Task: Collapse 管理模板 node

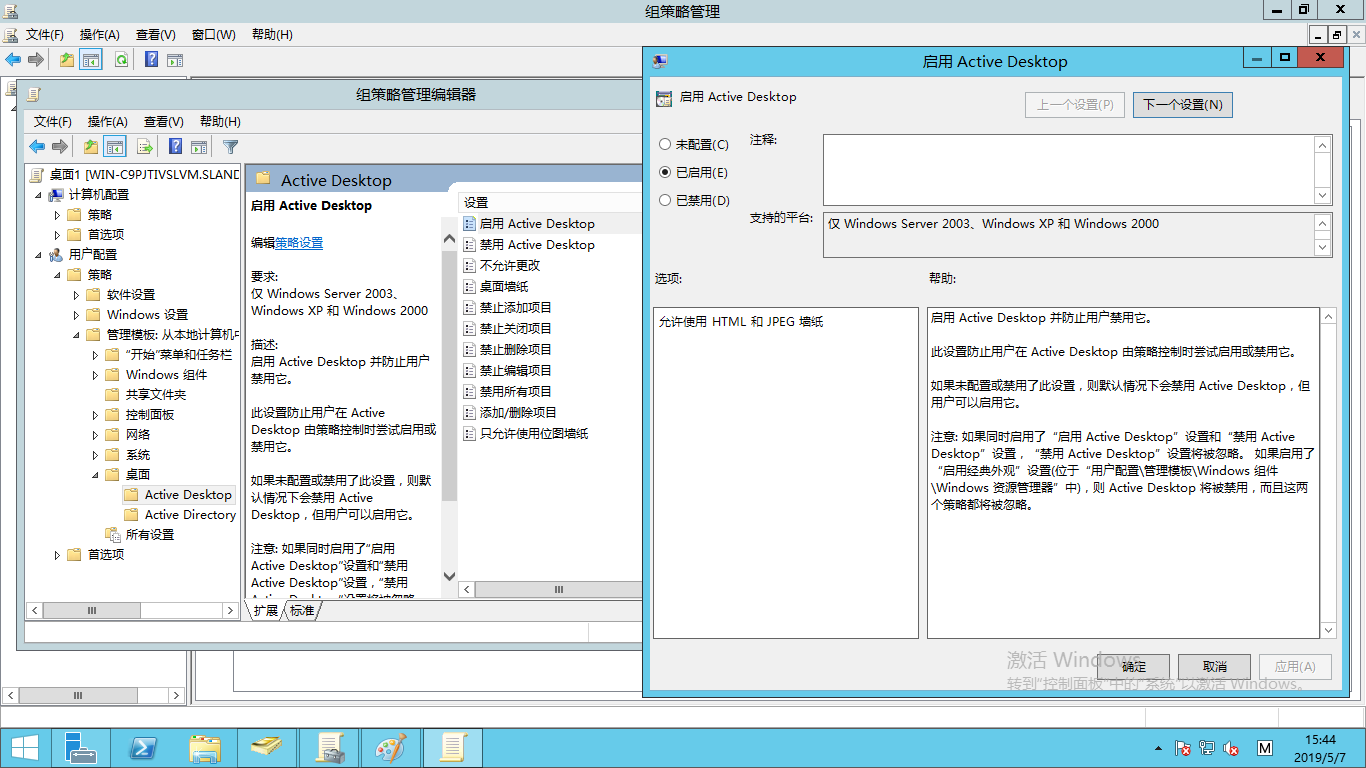Action: [x=77, y=335]
